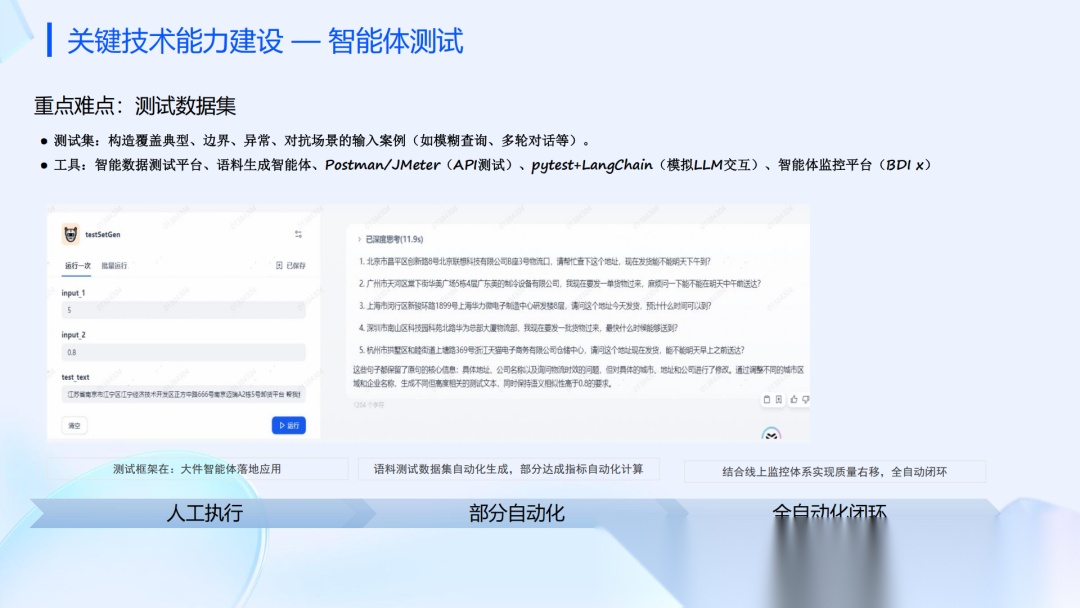Click the 1204 个字符 character count

point(368,405)
